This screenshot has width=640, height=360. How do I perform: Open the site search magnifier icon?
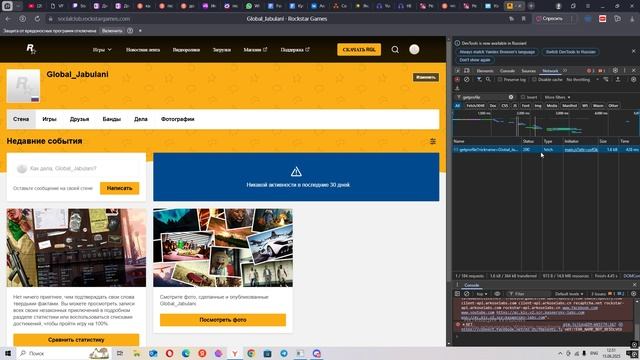(x=395, y=50)
